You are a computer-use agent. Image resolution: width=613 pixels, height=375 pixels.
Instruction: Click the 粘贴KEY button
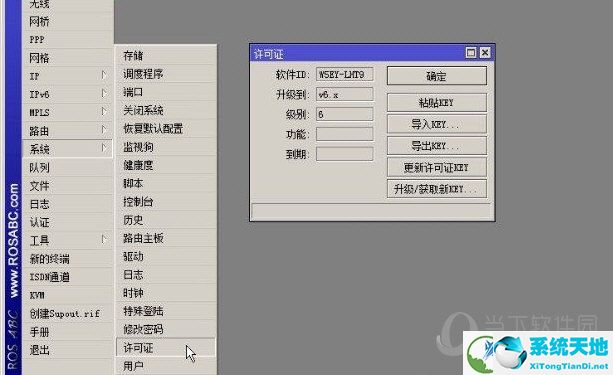(437, 102)
